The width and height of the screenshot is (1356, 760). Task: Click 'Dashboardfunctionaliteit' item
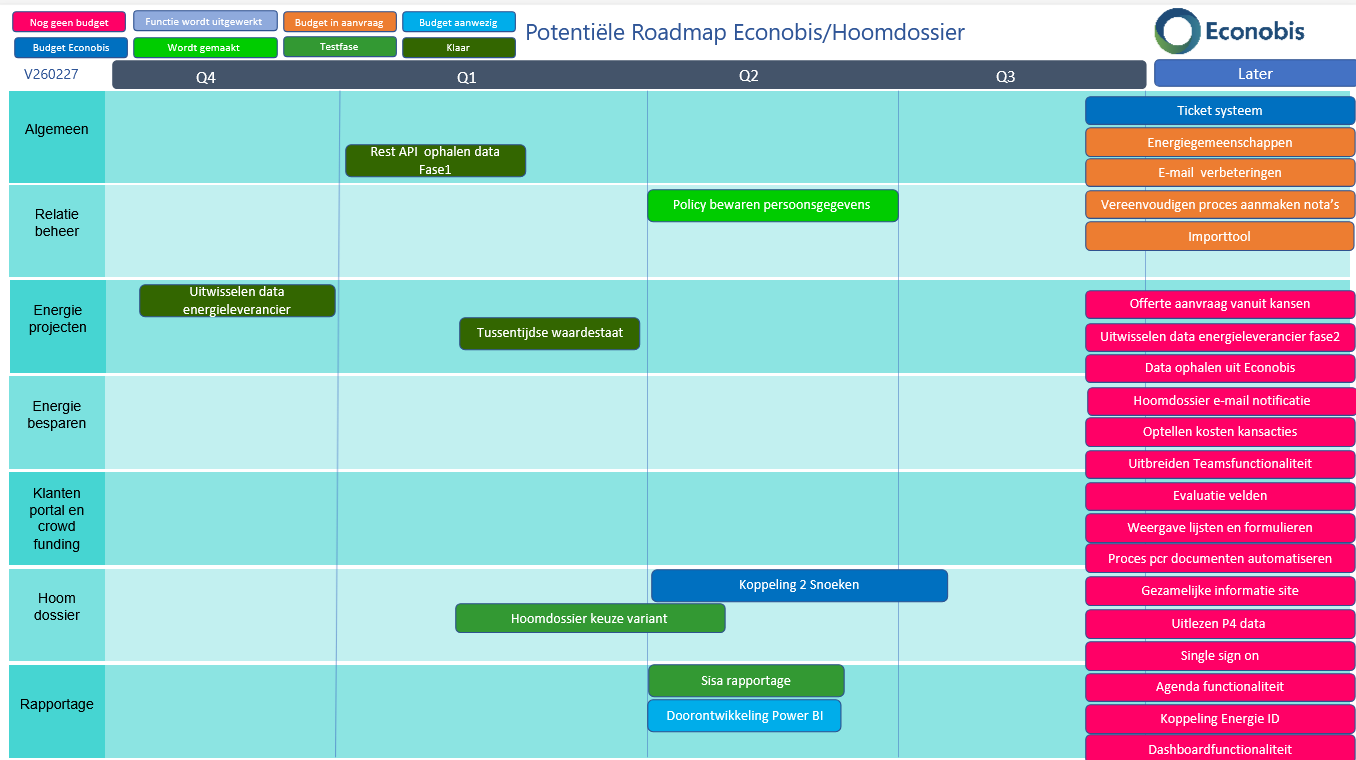[x=1220, y=748]
